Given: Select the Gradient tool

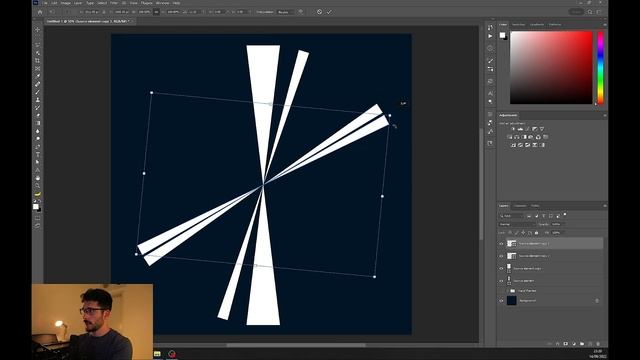Looking at the screenshot, I should [38, 123].
